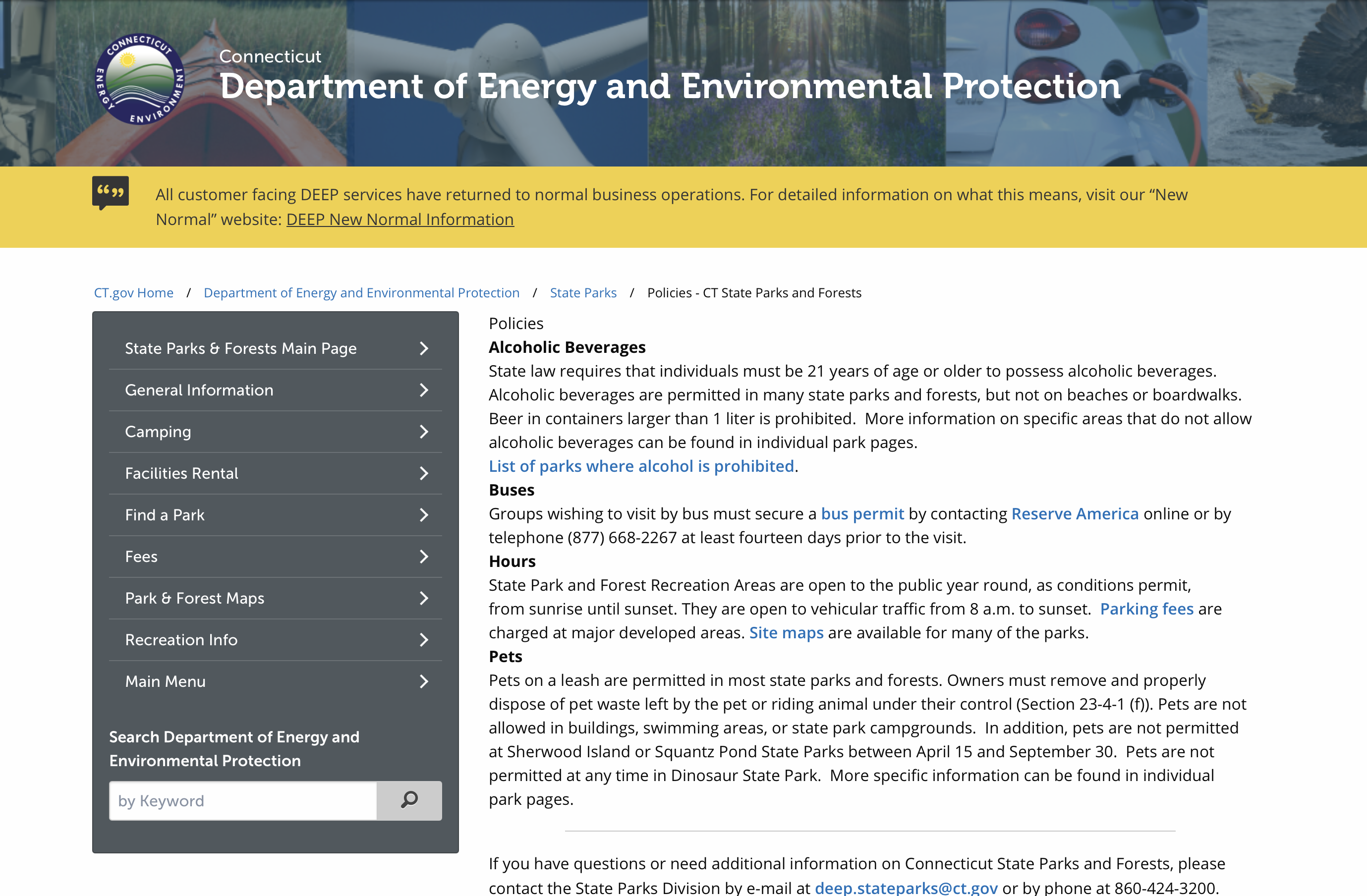
Task: Expand the Fees menu arrow
Action: point(424,557)
